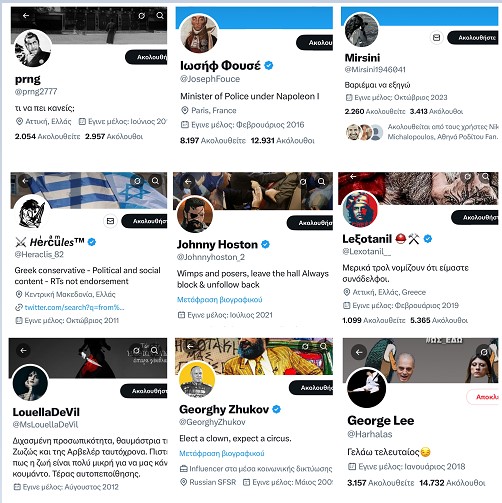The image size is (502, 503).
Task: Click message envelope icon on Mirsini profile
Action: pos(436,38)
